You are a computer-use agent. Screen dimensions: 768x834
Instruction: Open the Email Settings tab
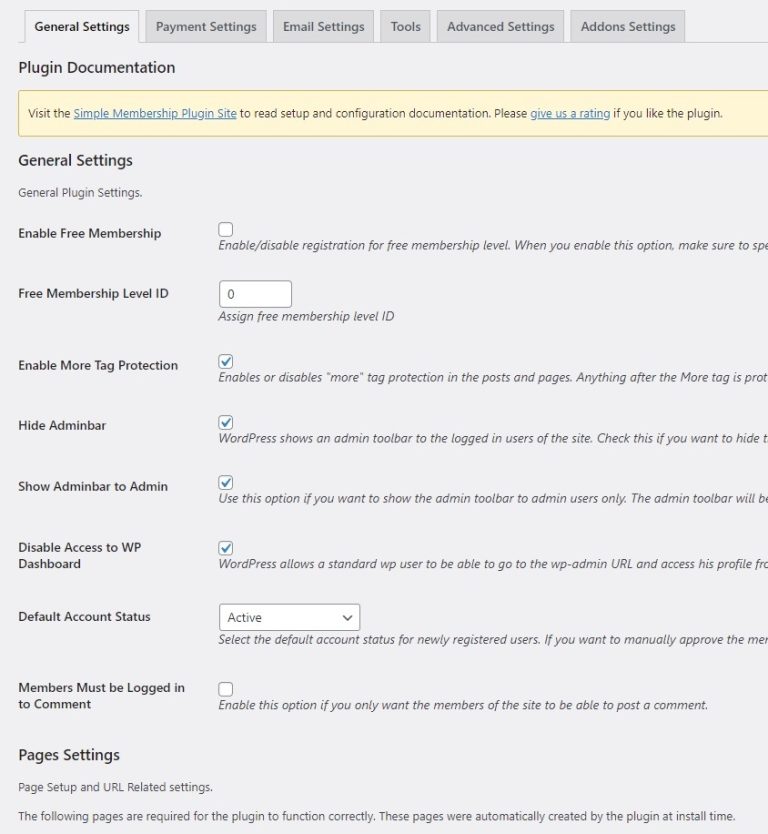click(323, 26)
